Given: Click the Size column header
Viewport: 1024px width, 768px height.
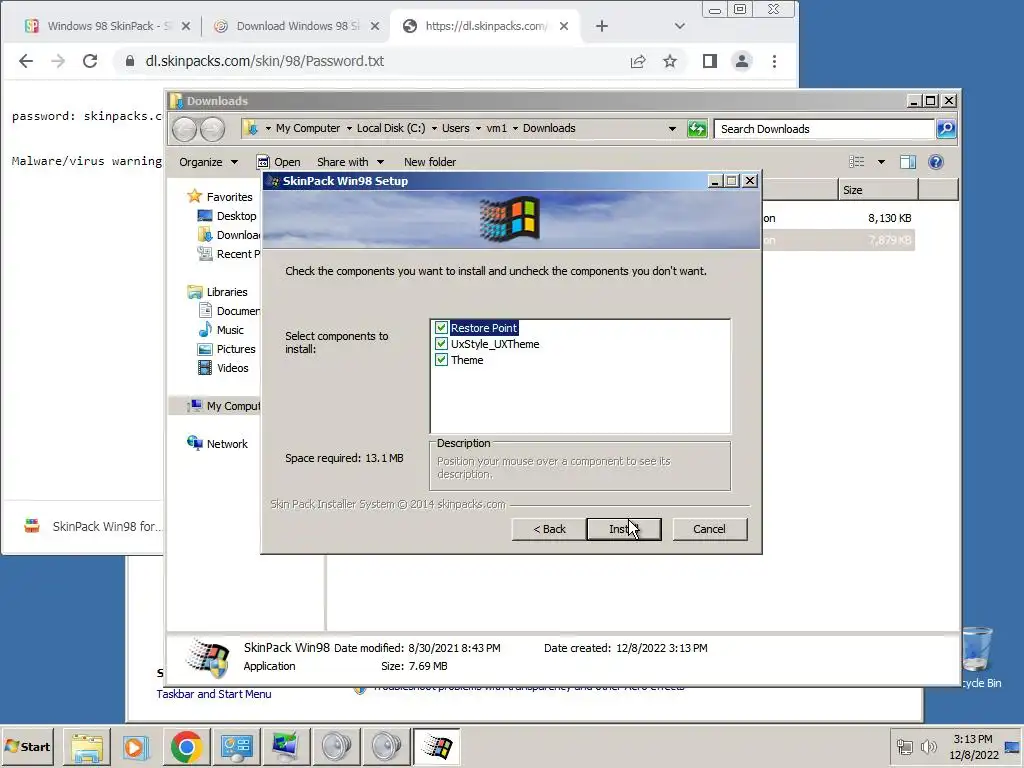Looking at the screenshot, I should point(878,190).
